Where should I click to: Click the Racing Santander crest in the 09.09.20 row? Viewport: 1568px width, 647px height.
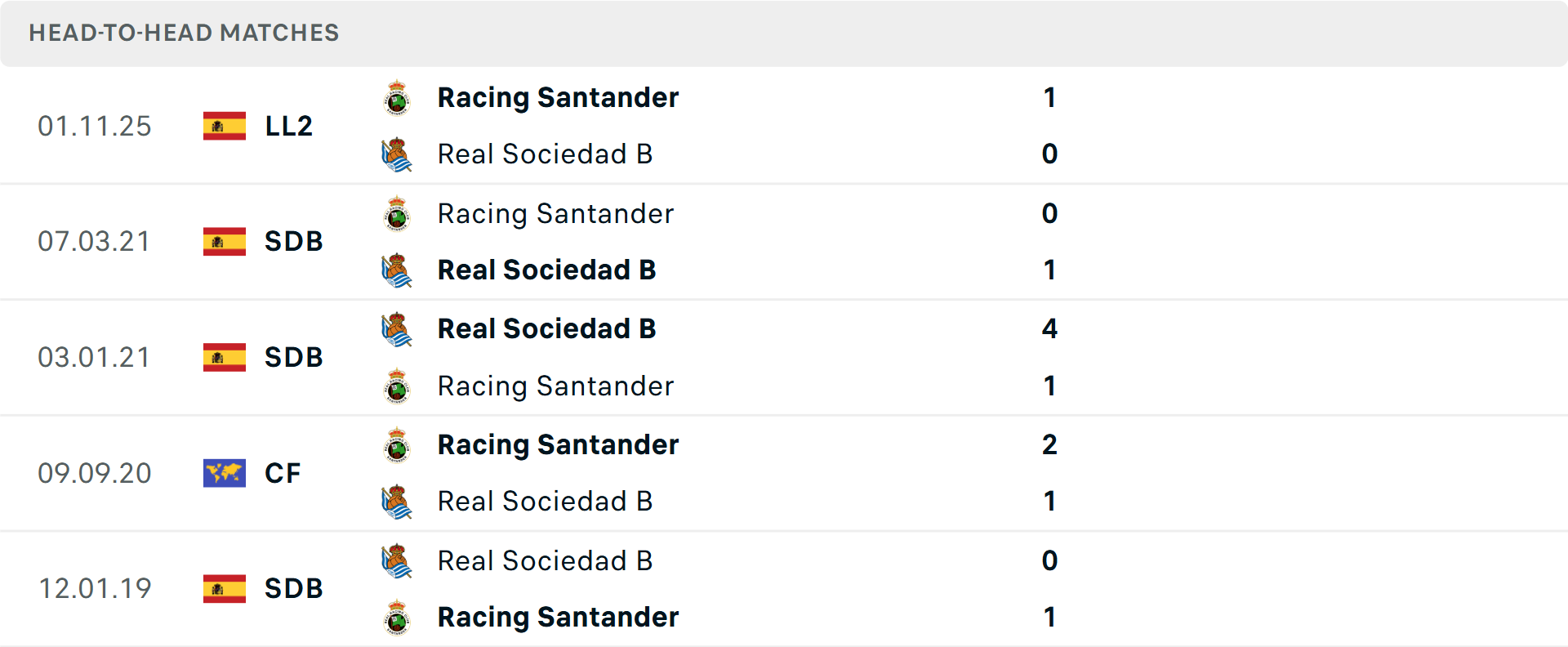[x=398, y=445]
